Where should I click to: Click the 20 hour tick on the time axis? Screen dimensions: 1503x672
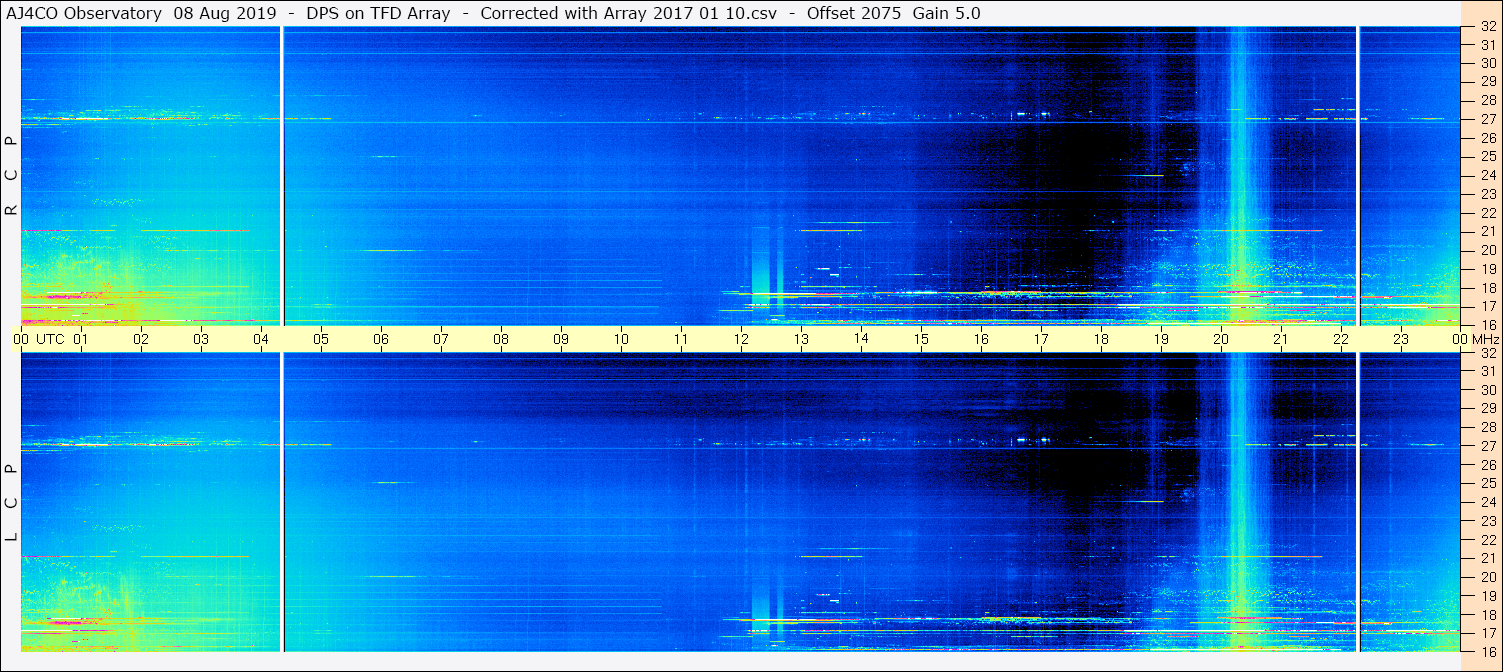tap(1221, 339)
